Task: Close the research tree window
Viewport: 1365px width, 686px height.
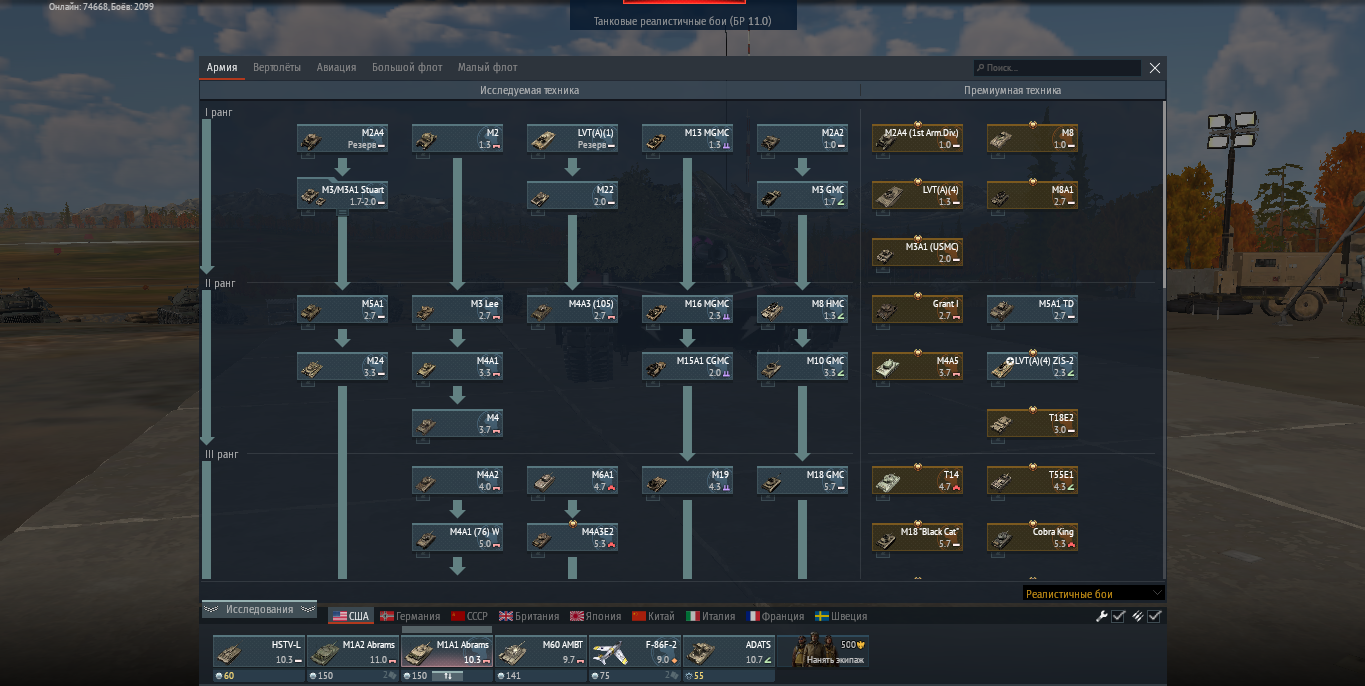Action: [x=1155, y=68]
